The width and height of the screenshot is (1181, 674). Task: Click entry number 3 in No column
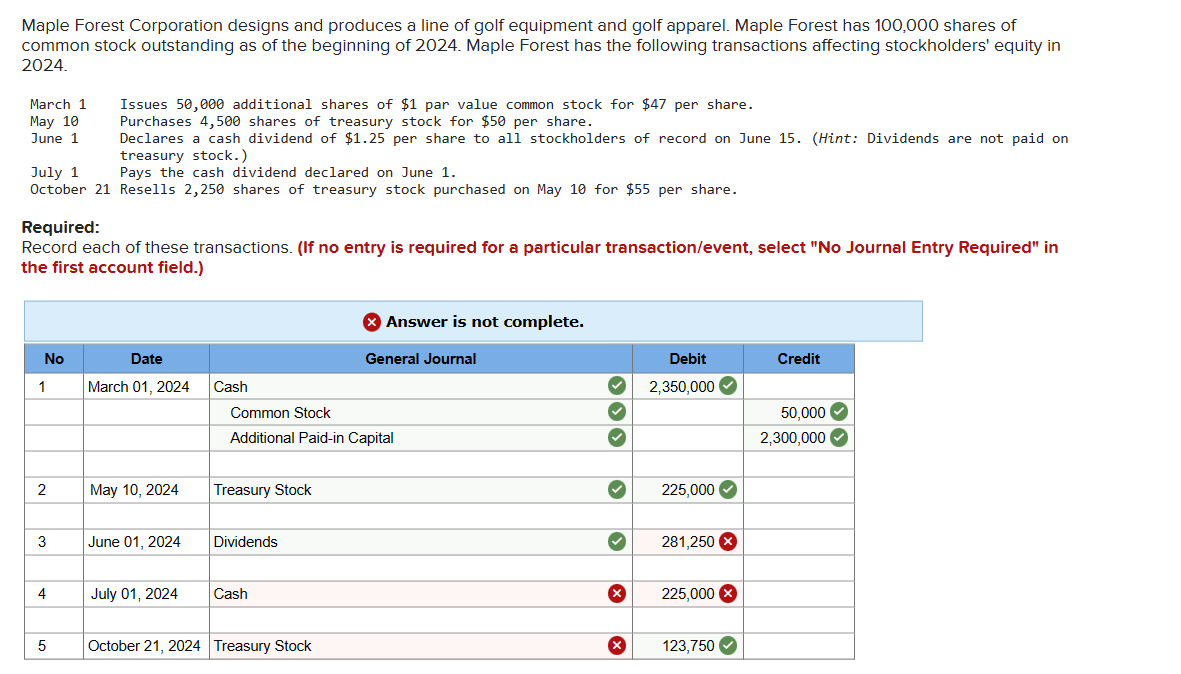(42, 541)
